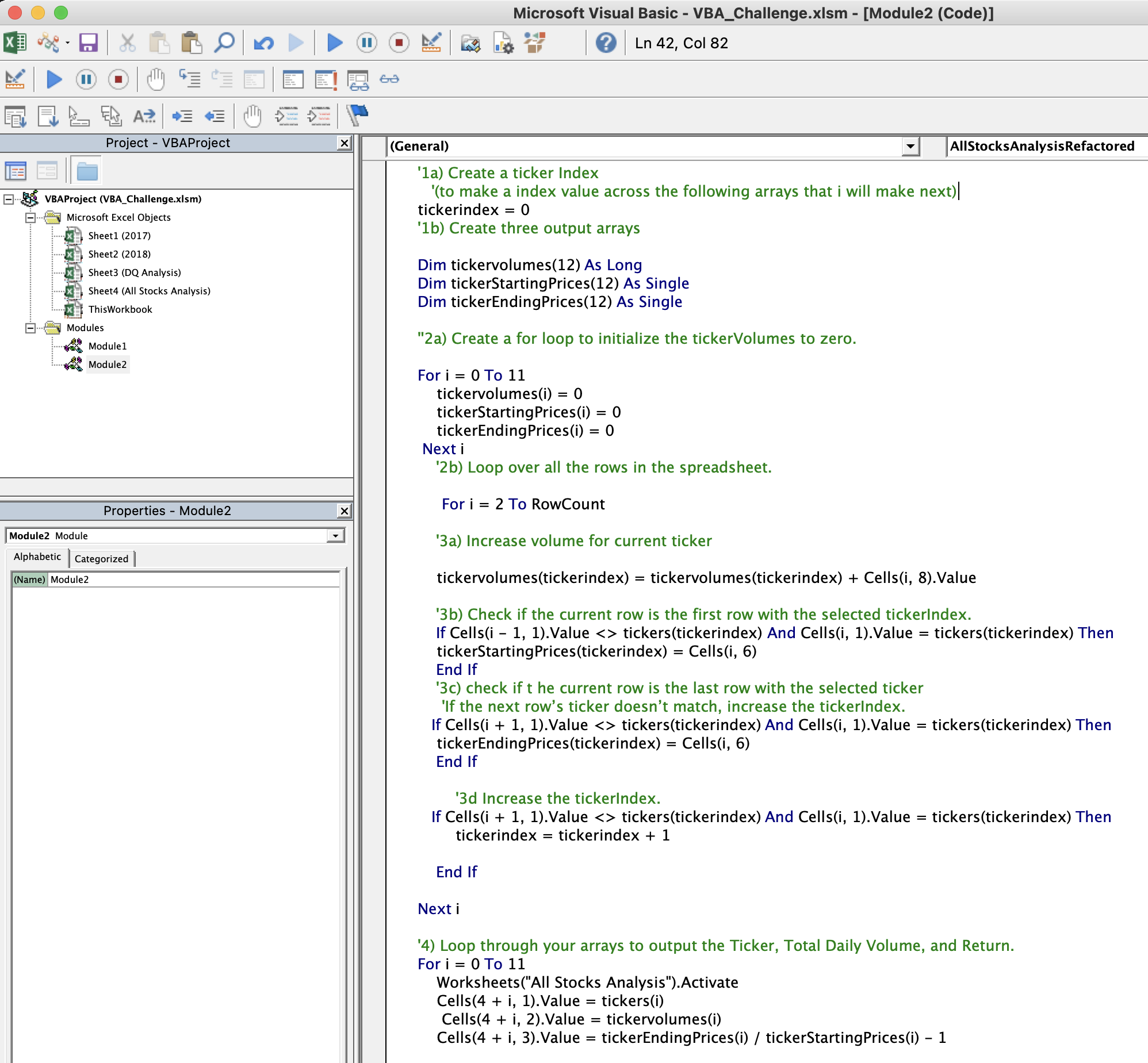The image size is (1148, 1063).
Task: Save the VBA project with floppy icon
Action: point(88,43)
